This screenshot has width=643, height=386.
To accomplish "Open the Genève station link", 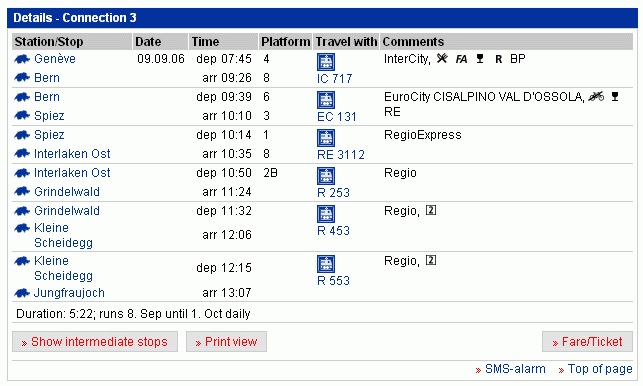I will click(55, 59).
